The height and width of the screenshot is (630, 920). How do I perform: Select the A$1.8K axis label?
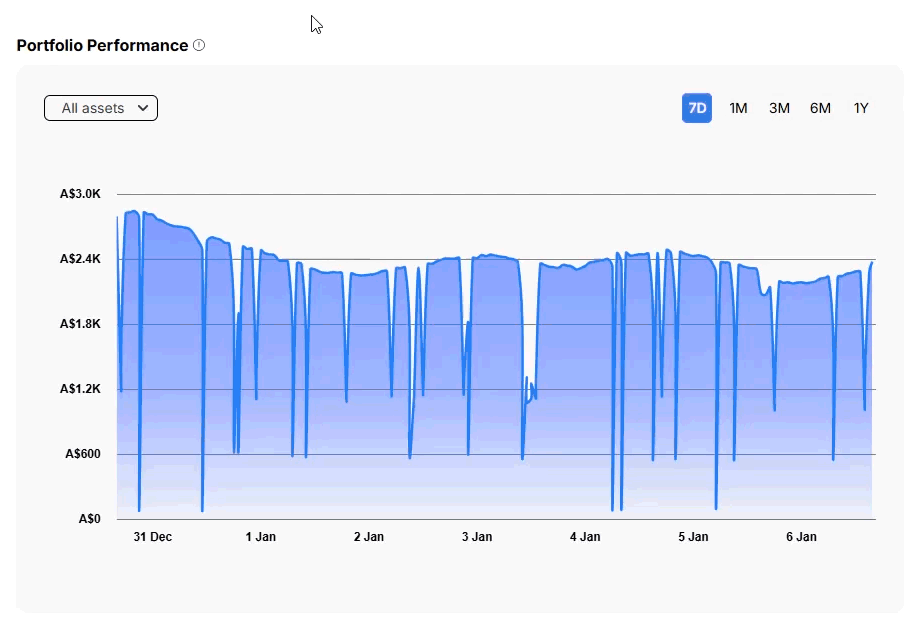[80, 324]
